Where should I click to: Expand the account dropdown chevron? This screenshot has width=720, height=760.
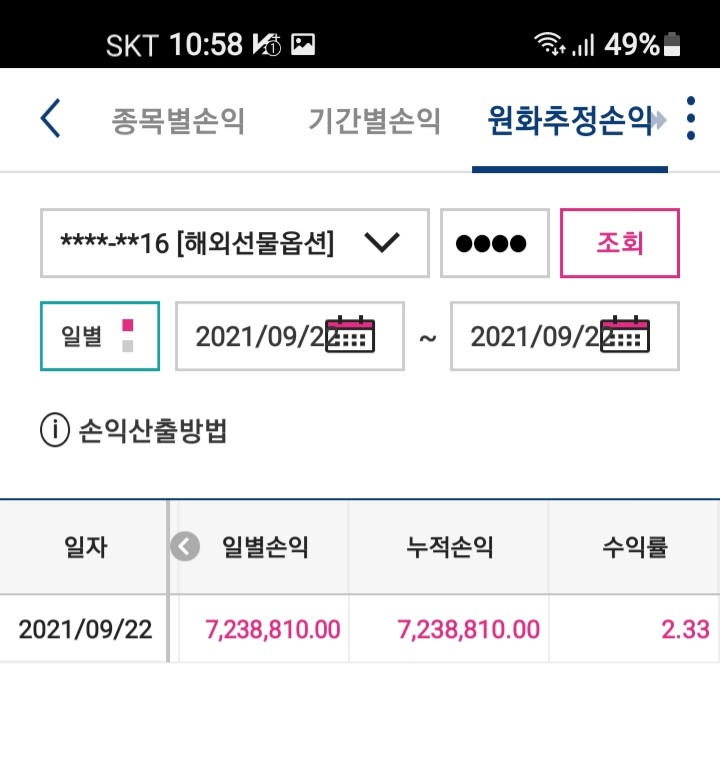coord(382,242)
